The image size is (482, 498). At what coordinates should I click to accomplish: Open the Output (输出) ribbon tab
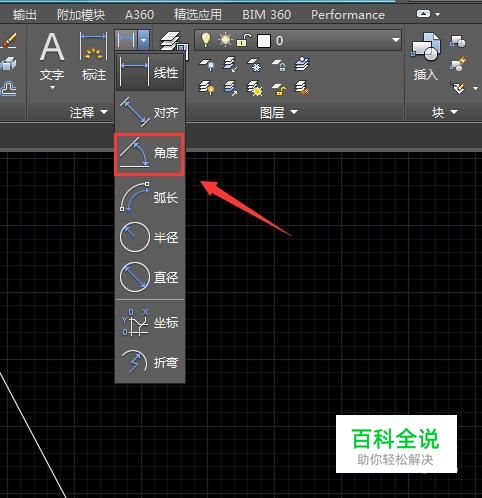click(x=24, y=15)
